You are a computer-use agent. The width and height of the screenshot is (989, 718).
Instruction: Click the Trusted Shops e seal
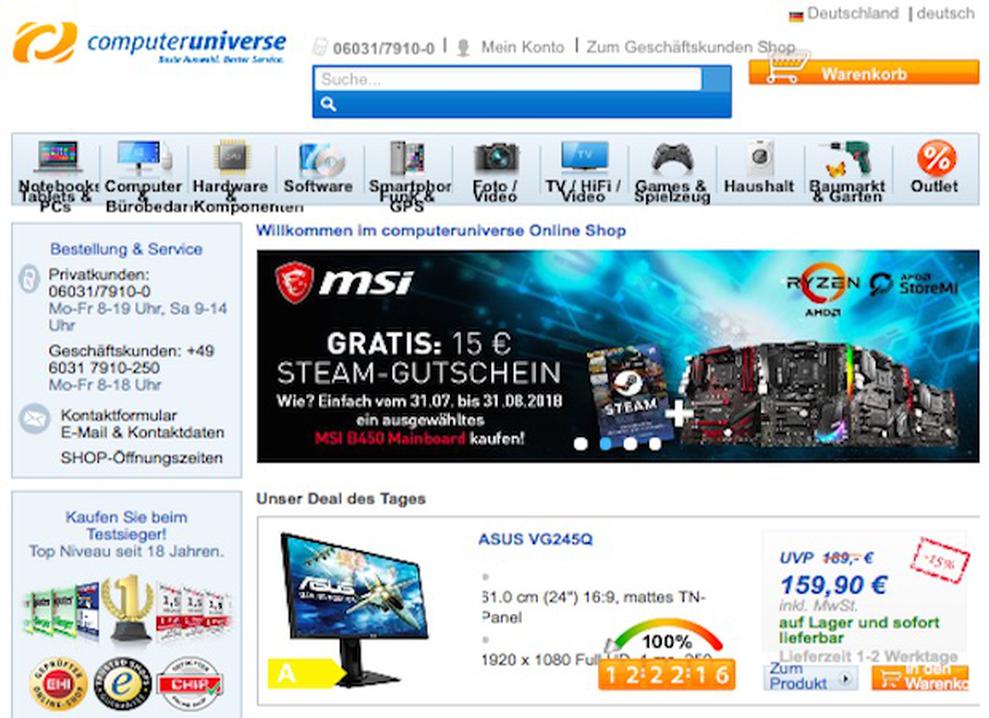(122, 684)
